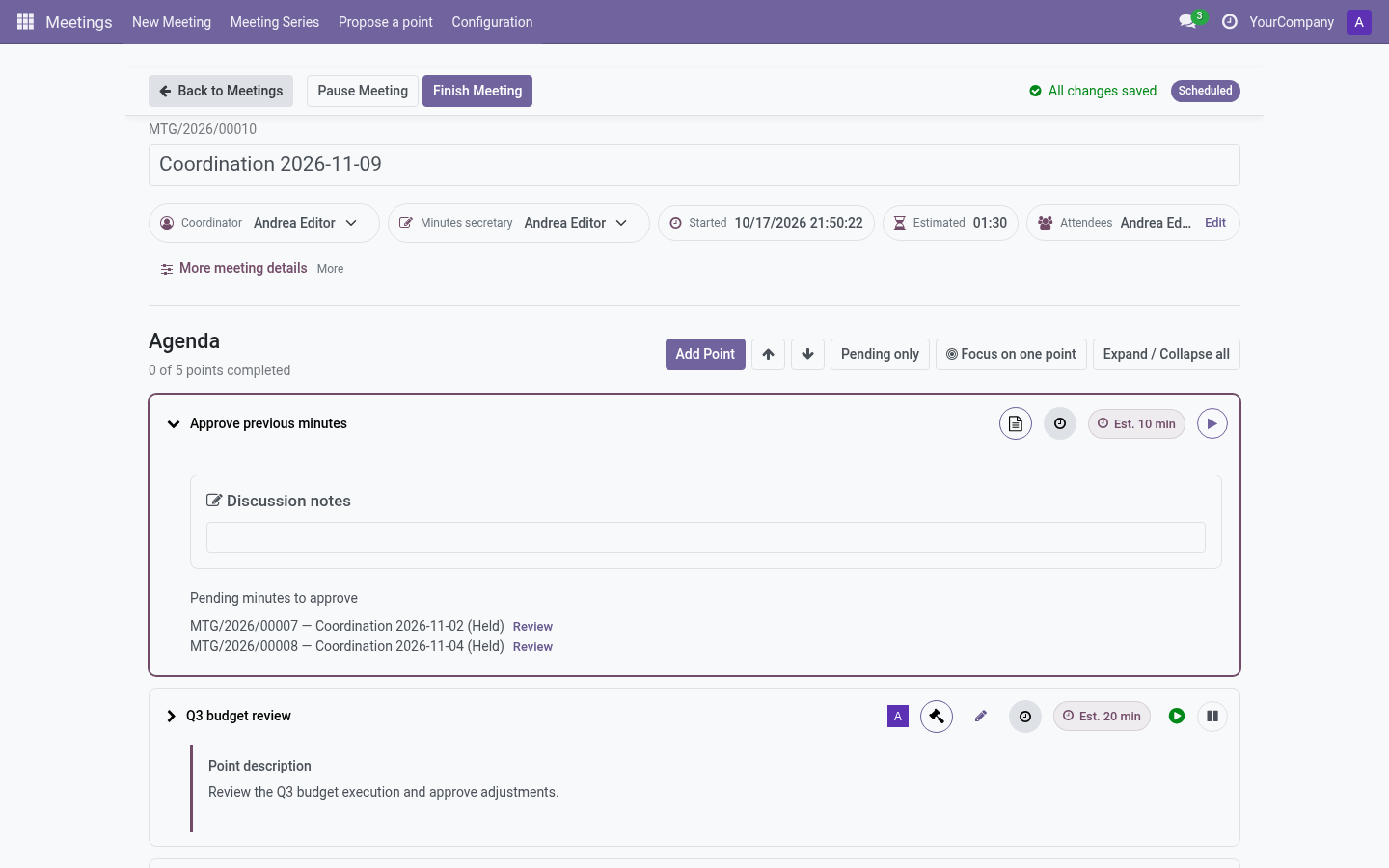The width and height of the screenshot is (1389, 868).
Task: Click the clock icon on Q3 budget review
Action: pyautogui.click(x=1025, y=717)
